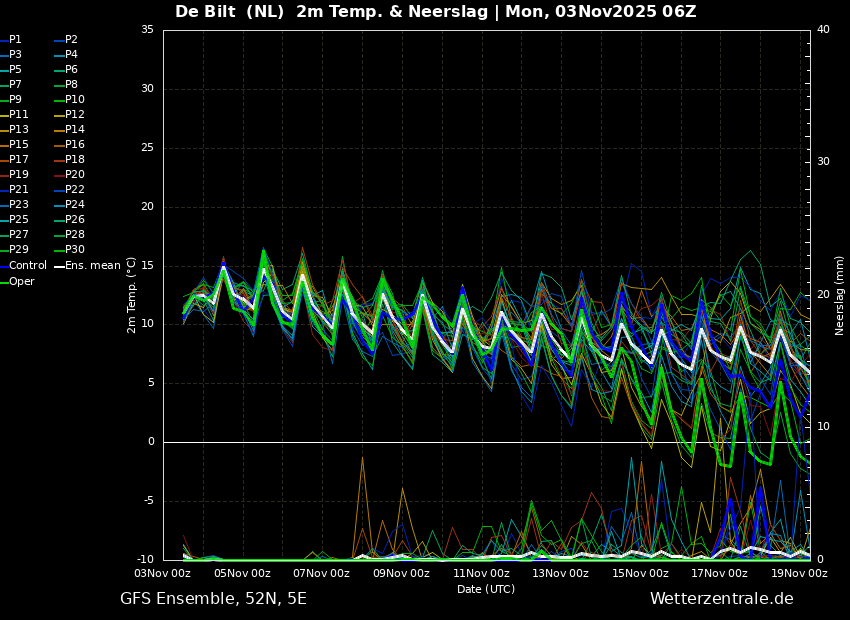Screen dimensions: 850x620
Task: Select the P15 legend entry
Action: (19, 145)
